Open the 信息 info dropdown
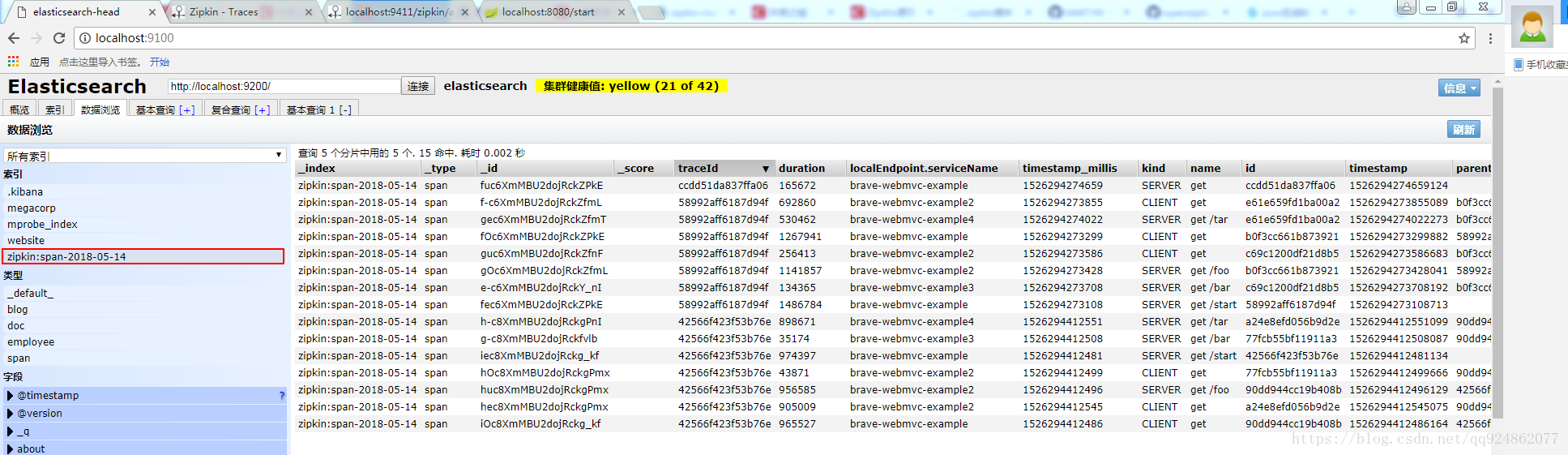The width and height of the screenshot is (1568, 455). 1459,88
